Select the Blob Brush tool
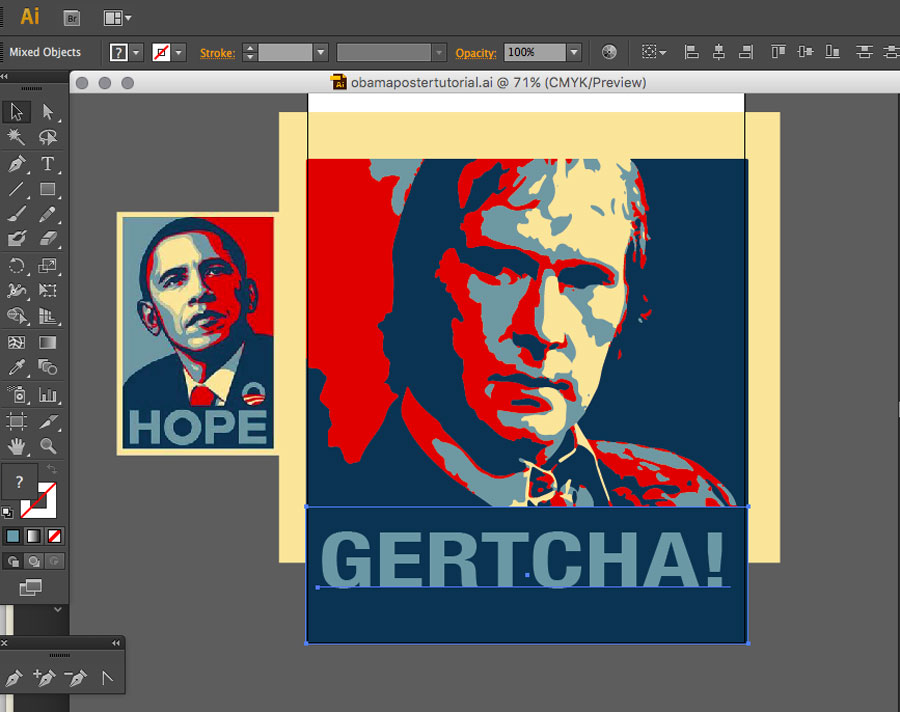900x712 pixels. pyautogui.click(x=16, y=238)
